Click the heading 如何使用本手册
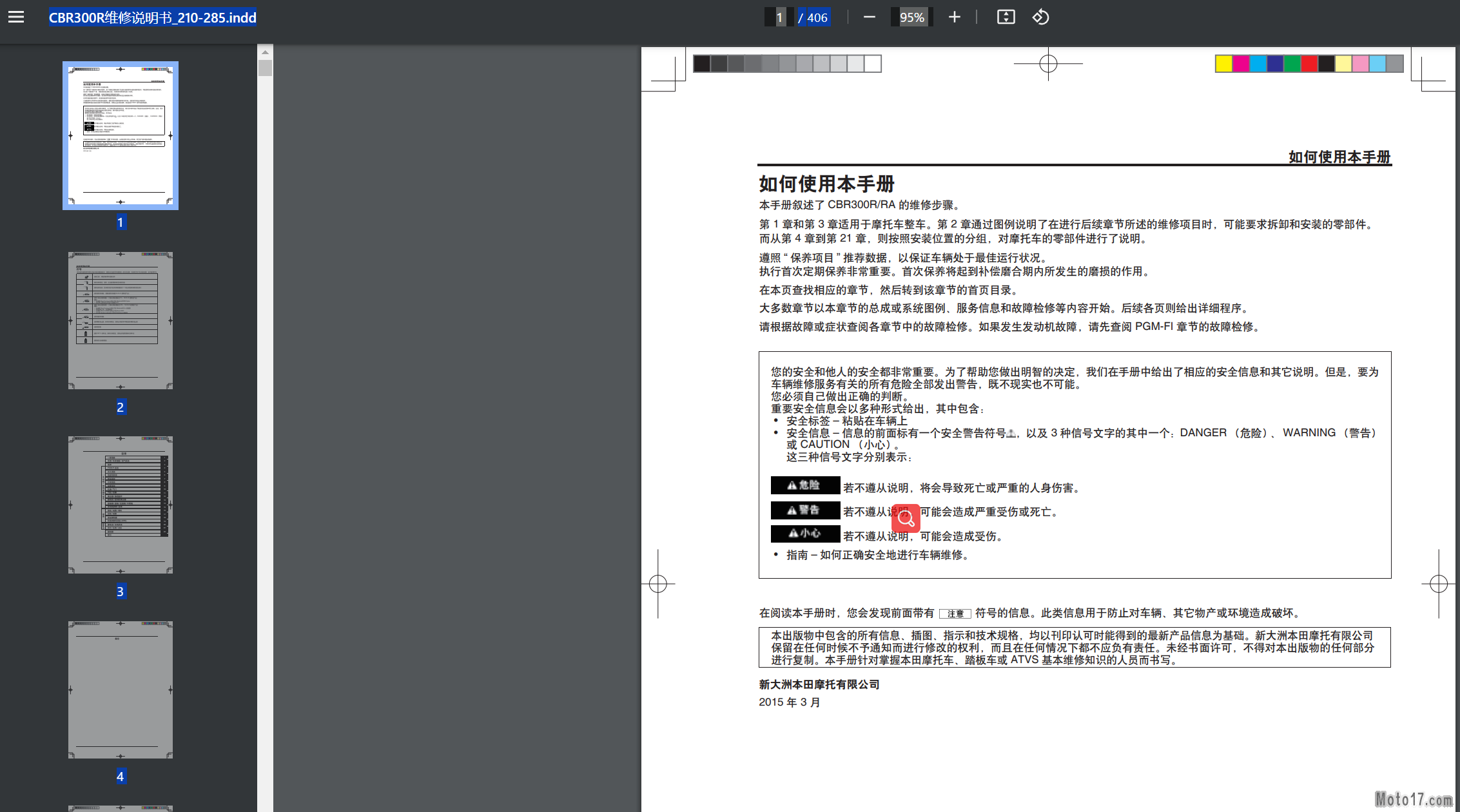This screenshot has width=1460, height=812. point(826,184)
